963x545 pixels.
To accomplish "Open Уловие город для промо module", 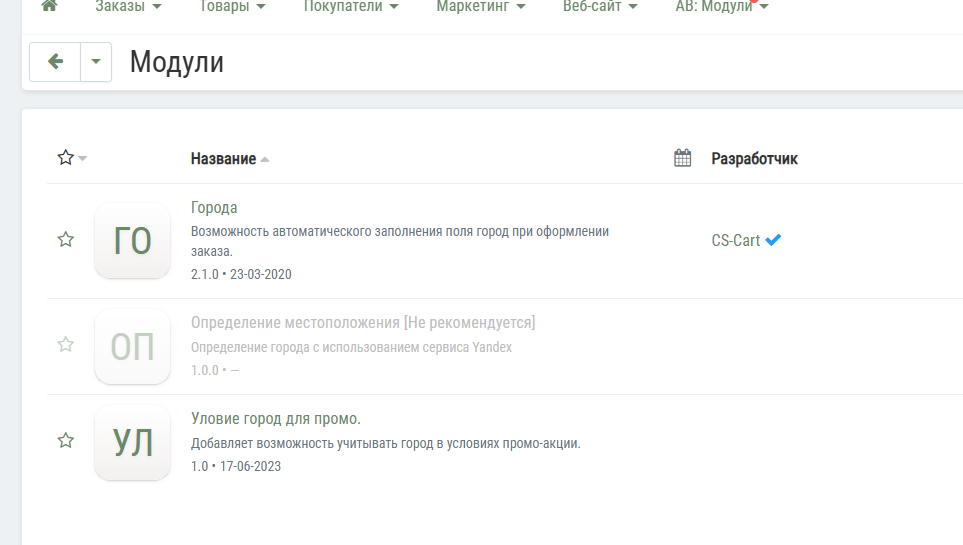I will pos(276,419).
